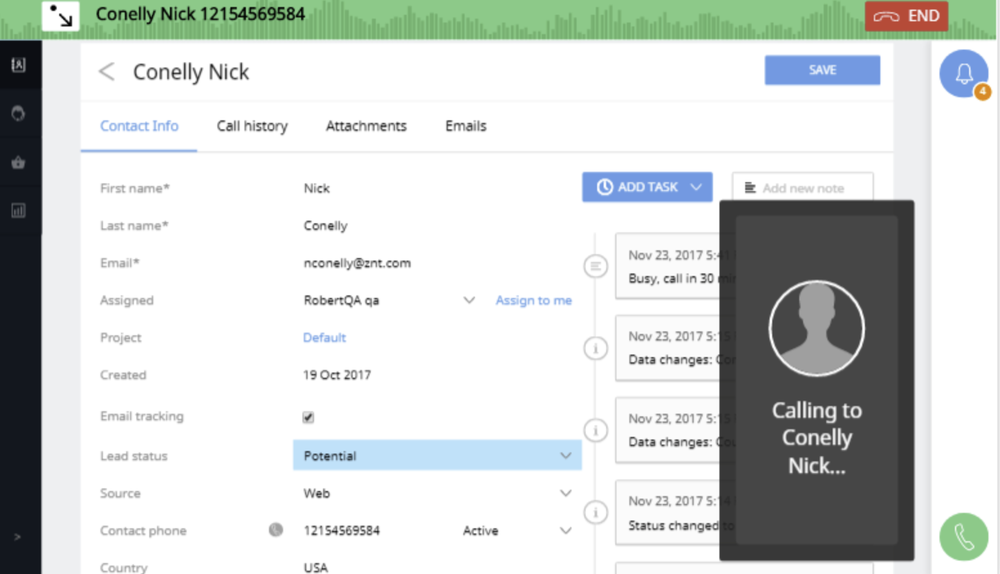Switch to the Call history tab
Screen dimensions: 1000x574
[x=252, y=126]
